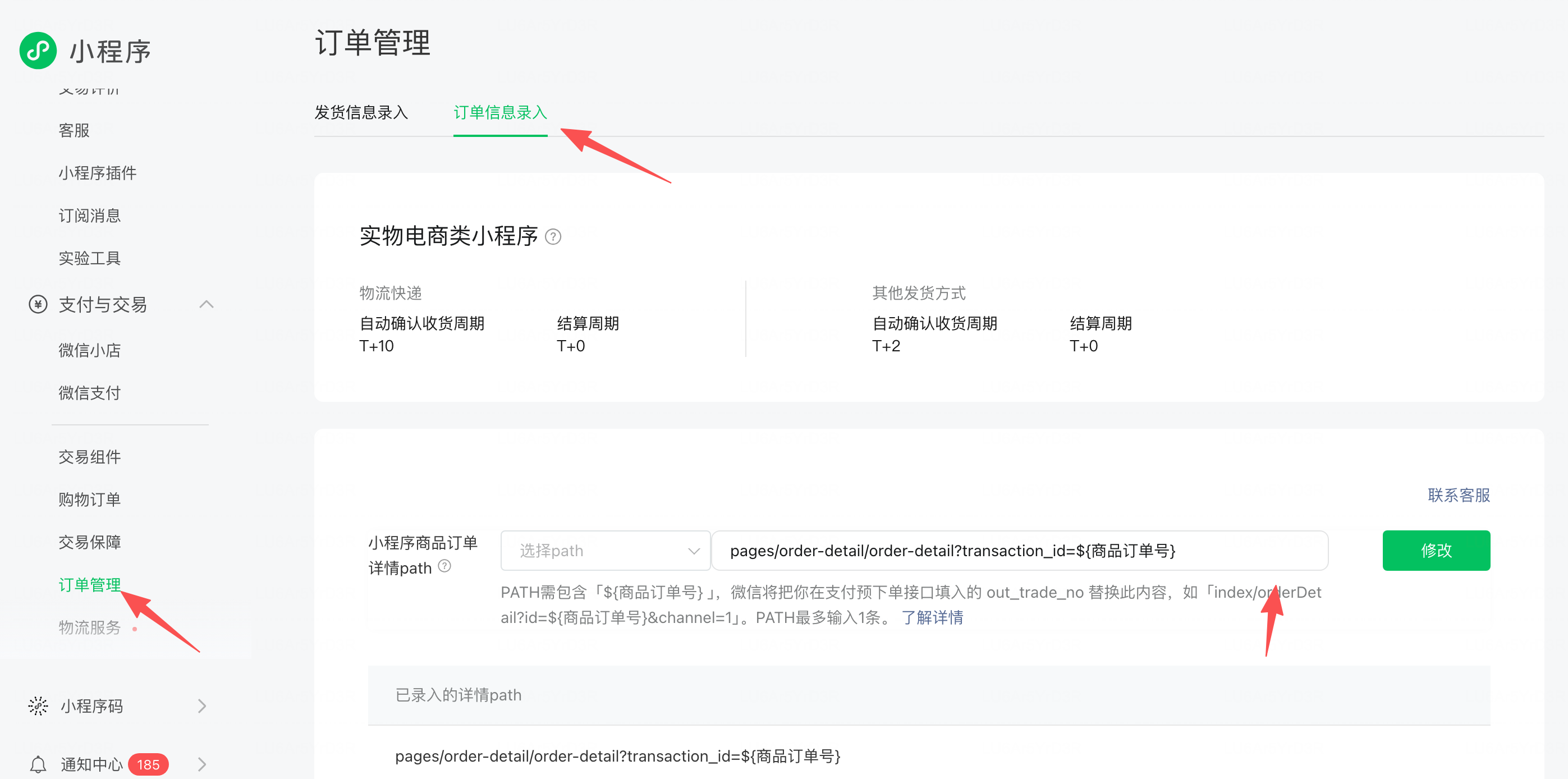This screenshot has height=779, width=1568.
Task: Expand the 小程序码 menu arrow
Action: pos(202,706)
